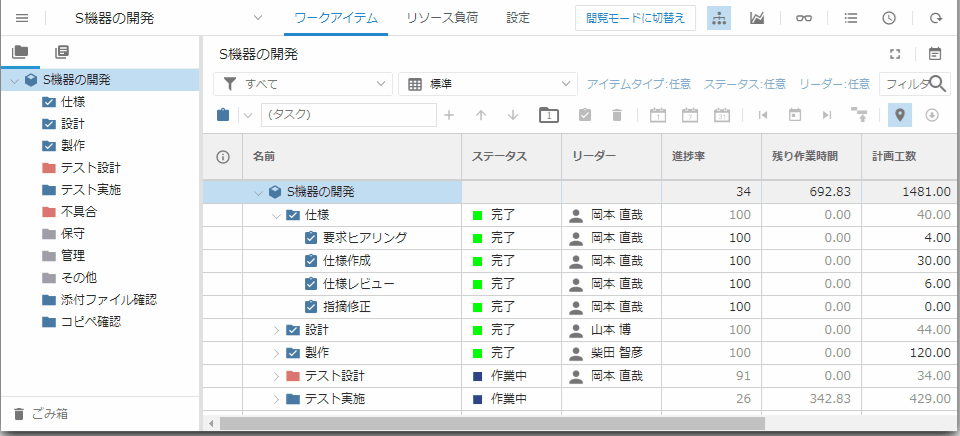
Task: Click the delete trash toolbar icon
Action: click(617, 115)
